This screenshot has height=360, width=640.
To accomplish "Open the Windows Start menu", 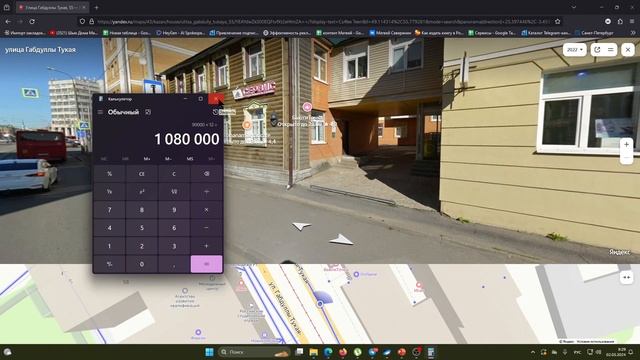I will pyautogui.click(x=209, y=352).
